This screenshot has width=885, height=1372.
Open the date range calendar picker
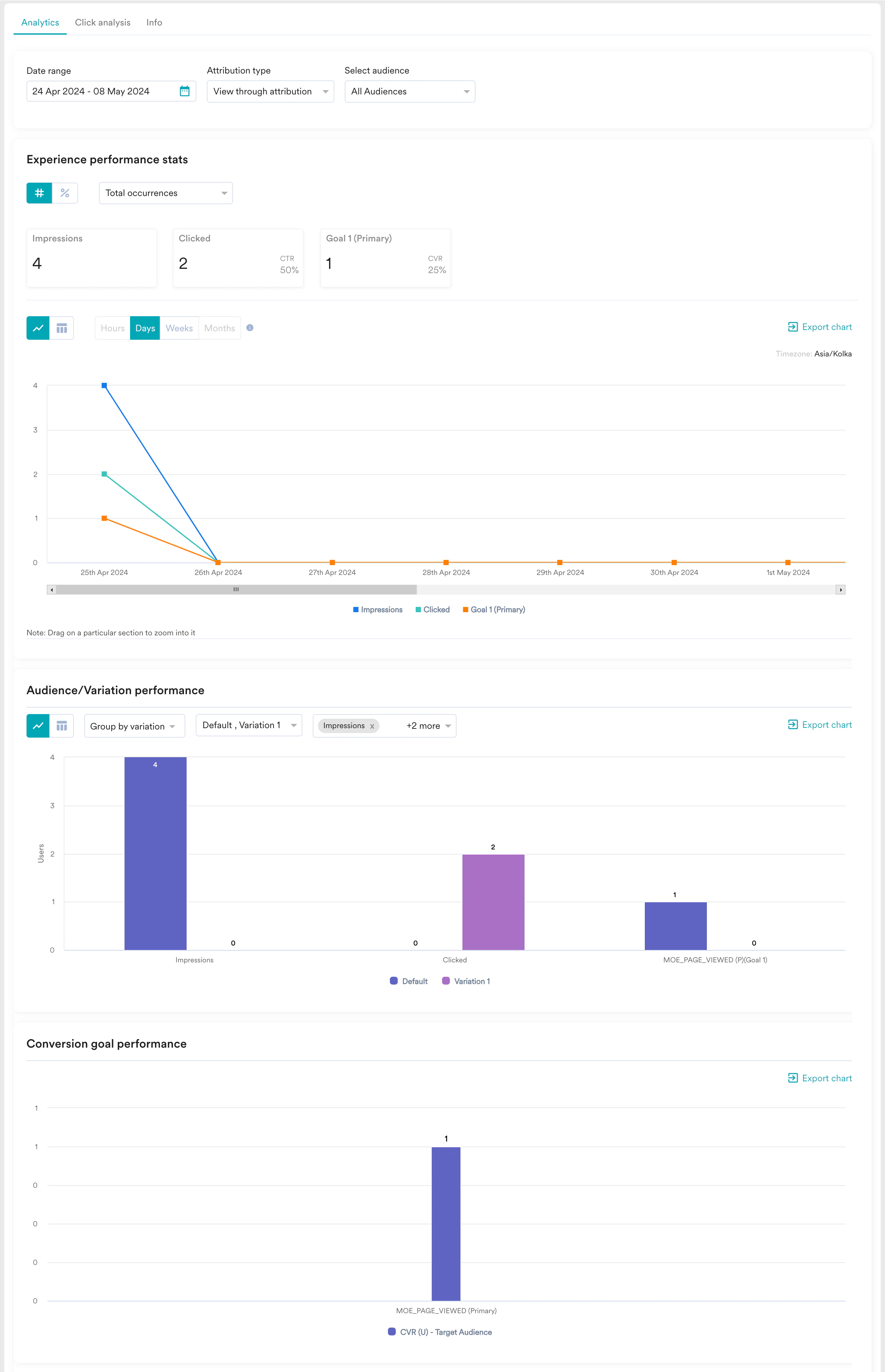[184, 91]
